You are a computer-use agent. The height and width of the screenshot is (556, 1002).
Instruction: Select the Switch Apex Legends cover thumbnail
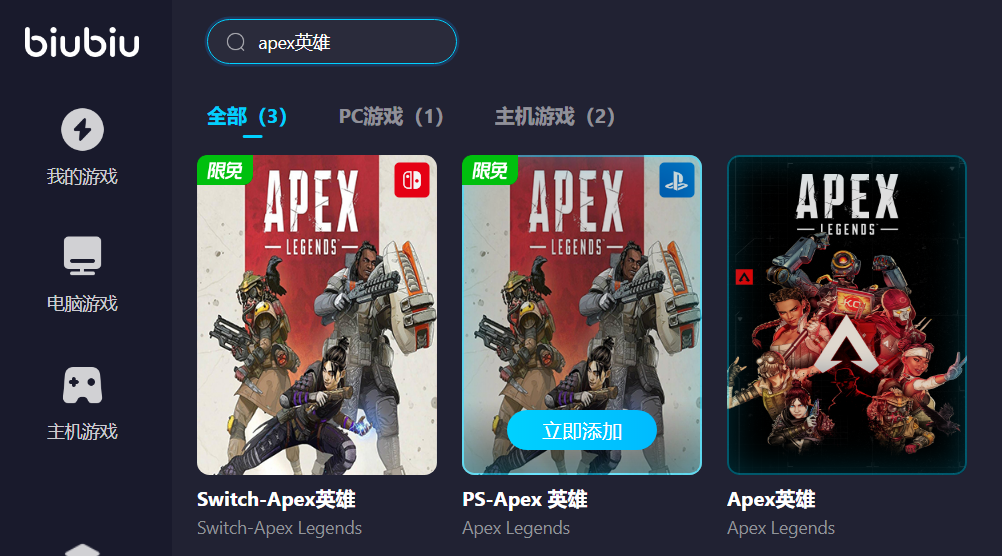[317, 315]
